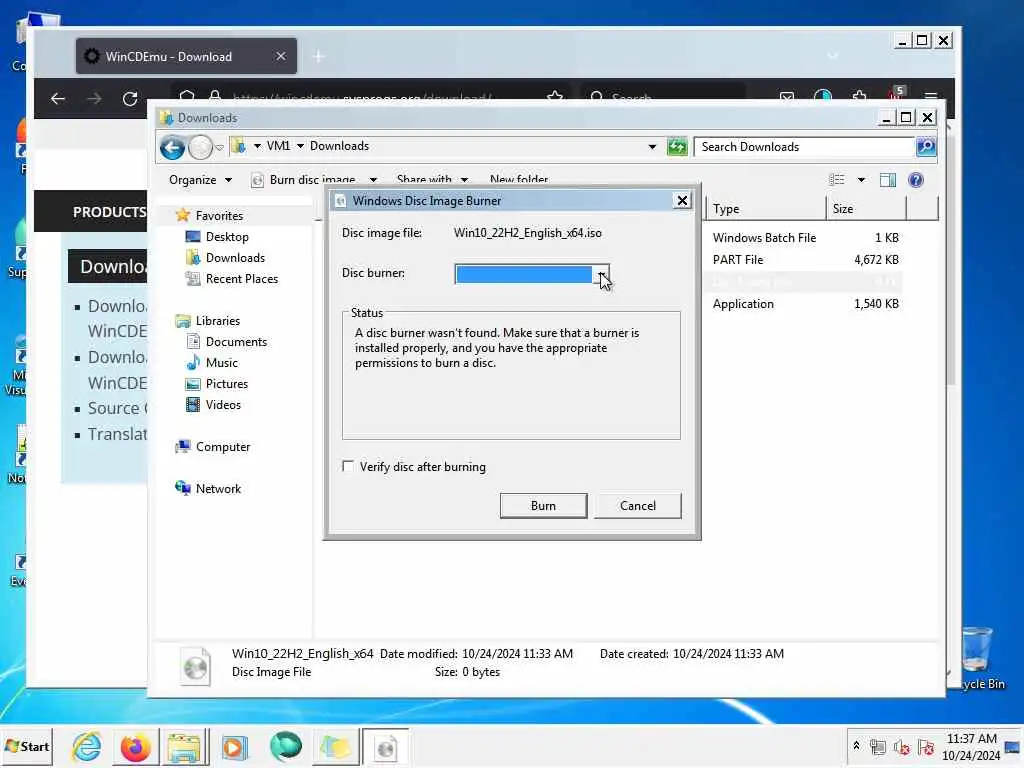Open the Disc burner dropdown

point(601,274)
